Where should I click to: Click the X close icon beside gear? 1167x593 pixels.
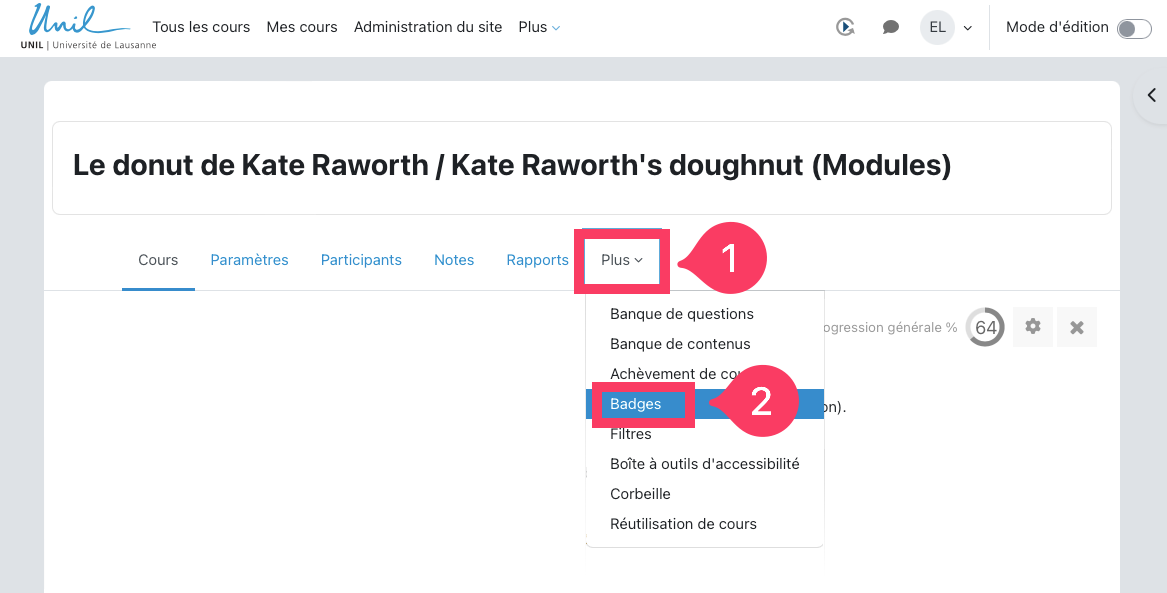[x=1077, y=327]
